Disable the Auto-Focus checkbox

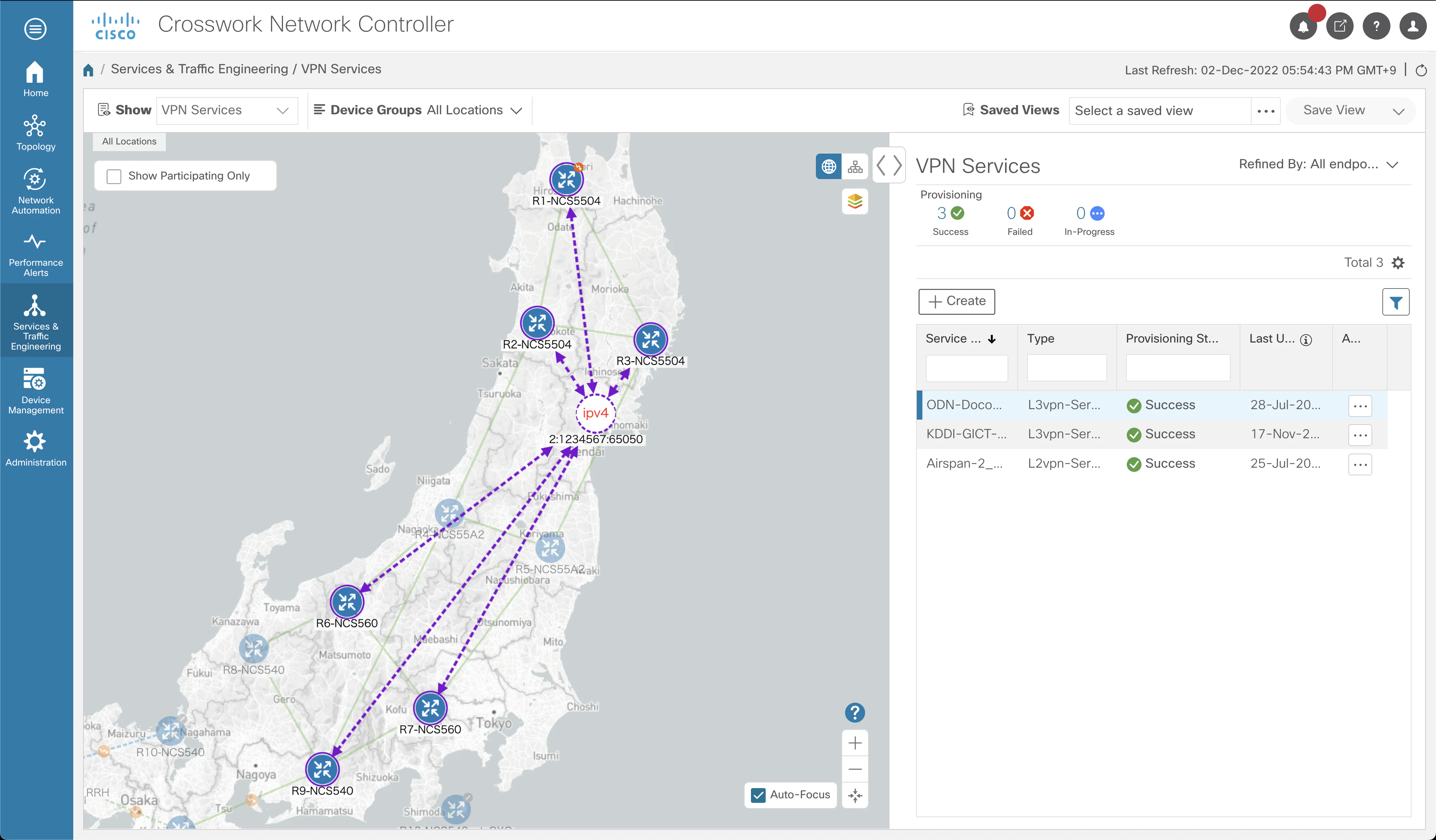tap(758, 795)
